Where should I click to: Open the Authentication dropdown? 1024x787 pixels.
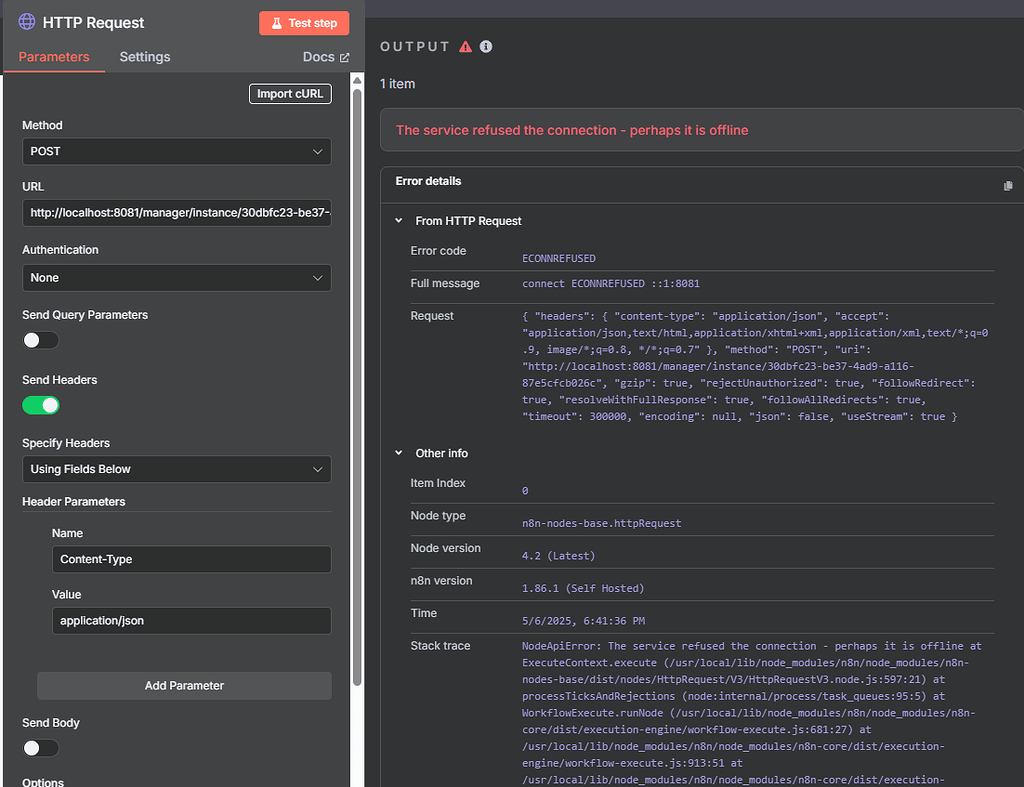pos(176,277)
